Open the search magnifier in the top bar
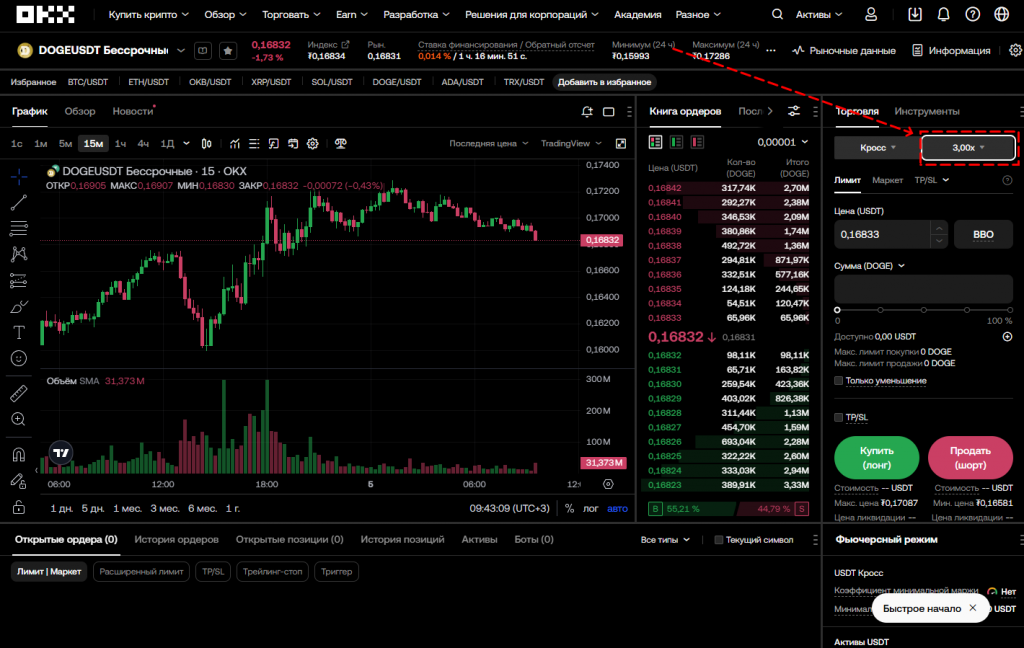Screen dimensions: 1024x648 778,15
